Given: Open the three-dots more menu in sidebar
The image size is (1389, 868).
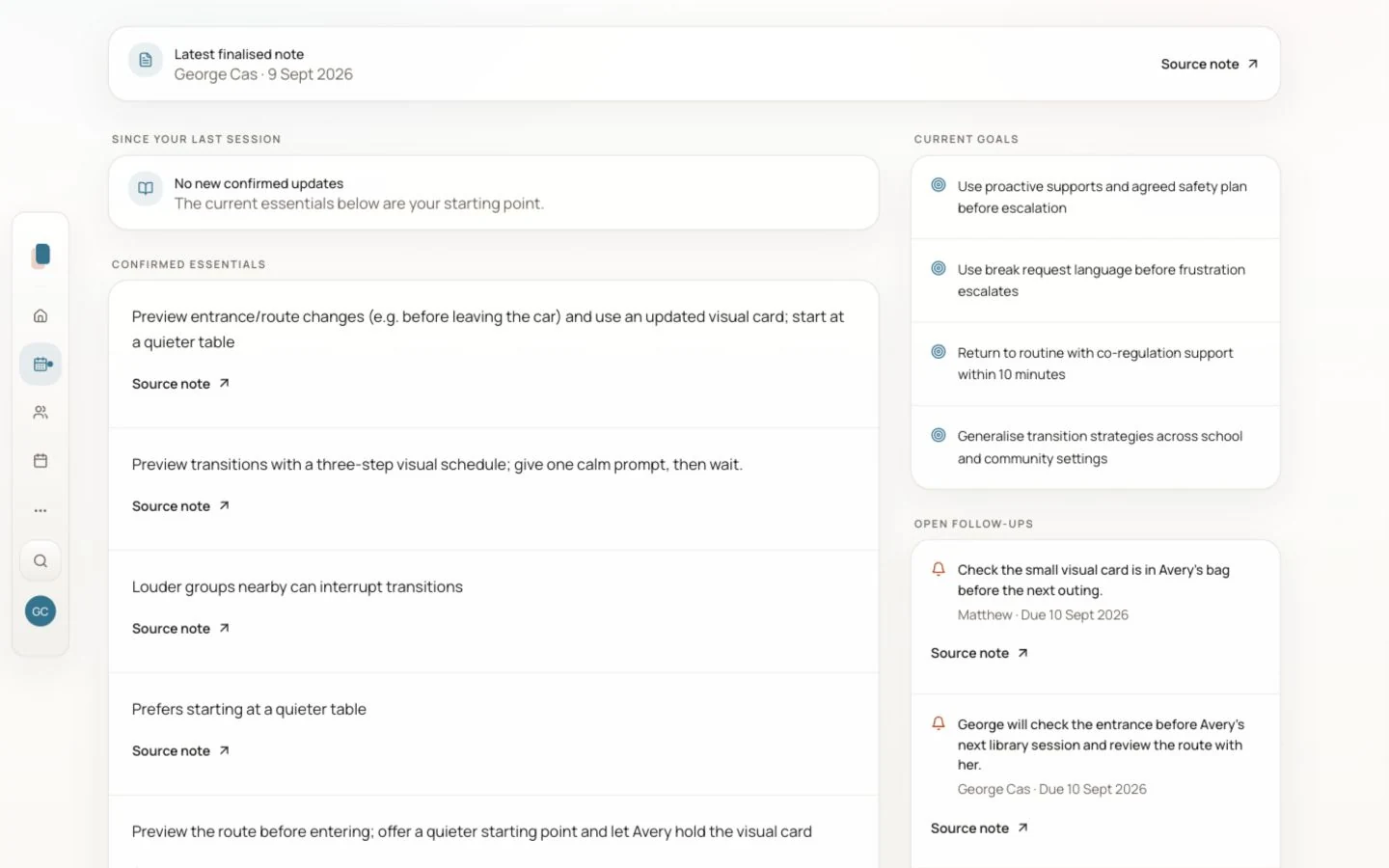Looking at the screenshot, I should click(x=41, y=510).
